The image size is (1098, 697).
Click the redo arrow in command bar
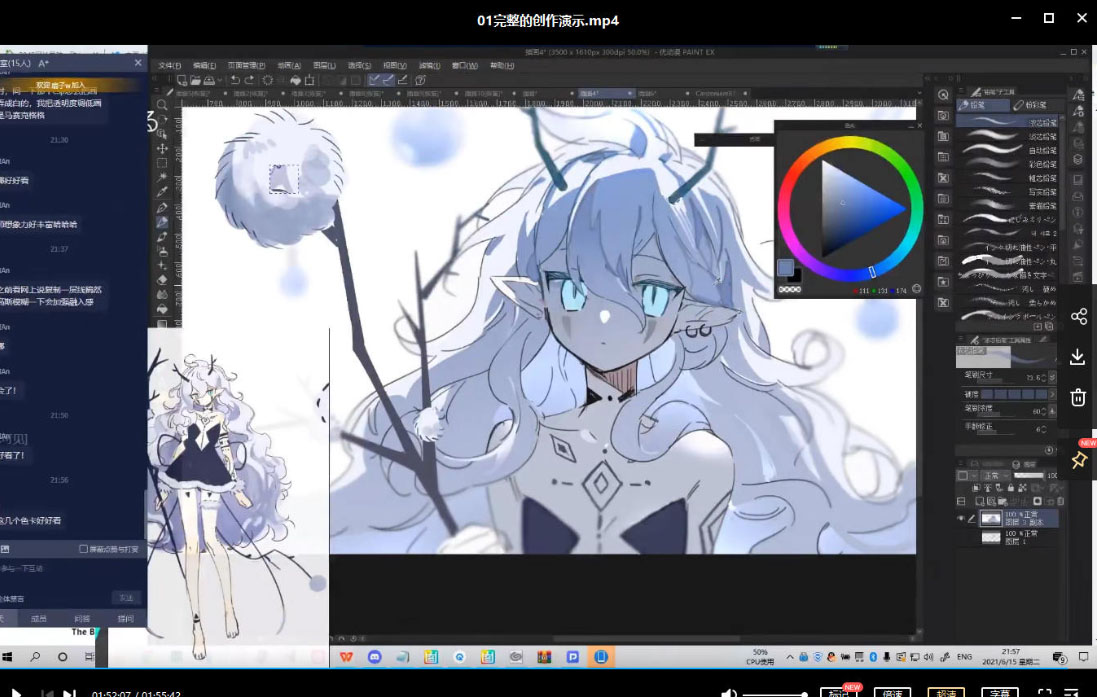click(x=249, y=81)
